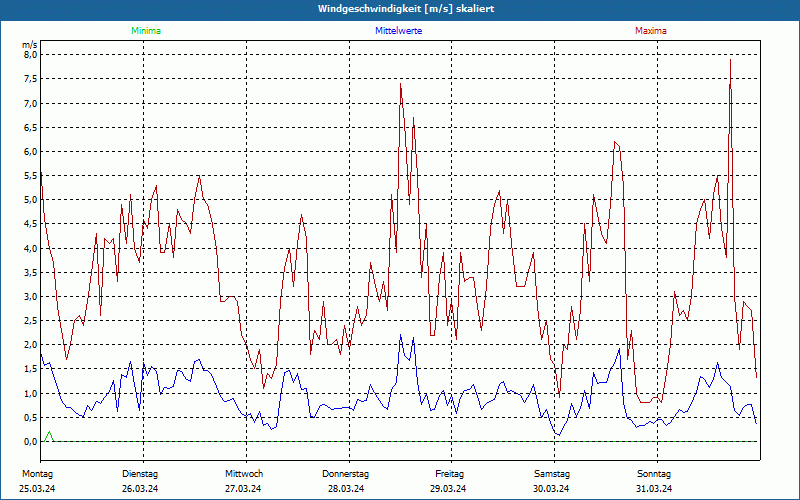
Task: Click the '3,0' y-axis value
Action: pyautogui.click(x=31, y=296)
